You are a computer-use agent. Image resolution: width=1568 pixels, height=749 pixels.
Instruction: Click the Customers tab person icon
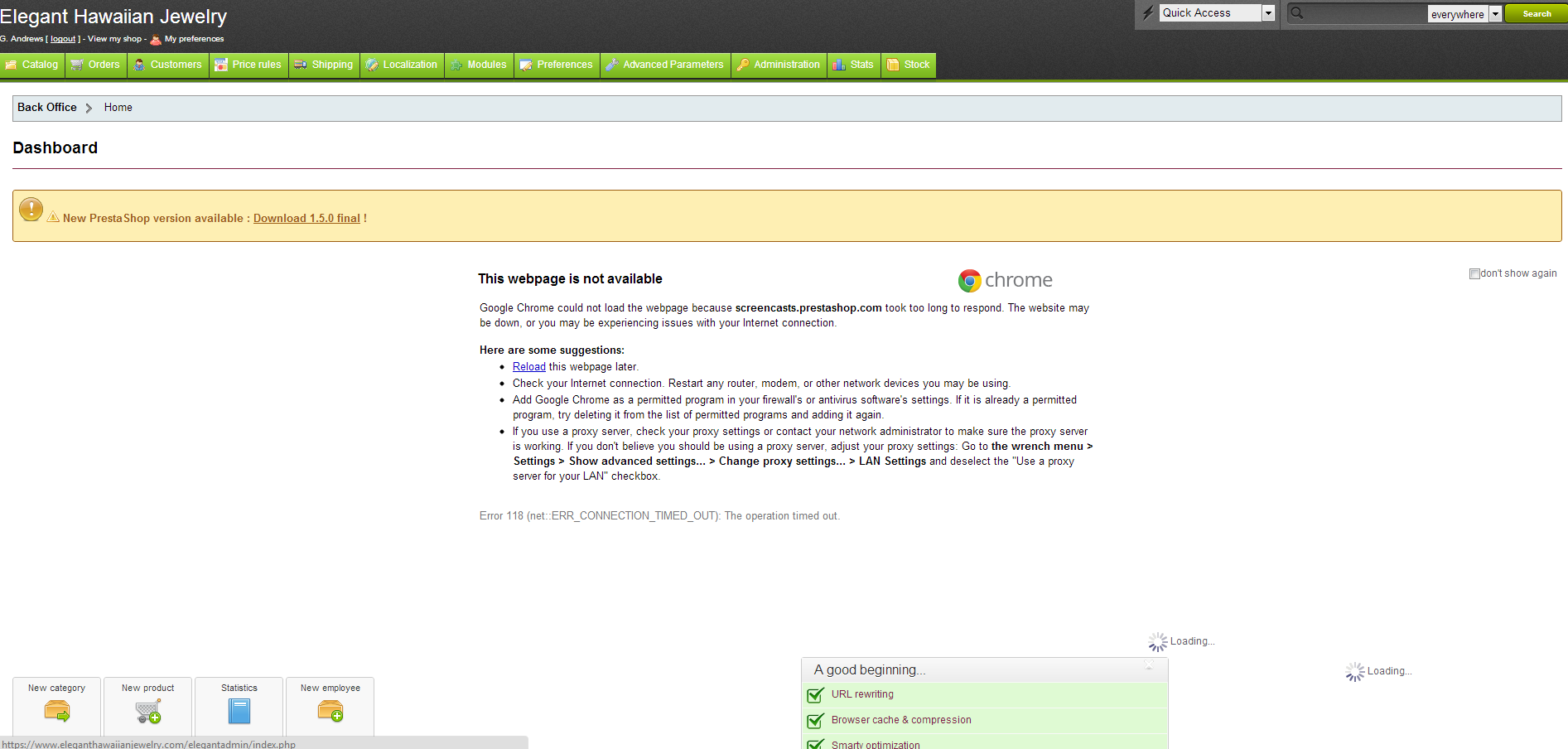(139, 65)
